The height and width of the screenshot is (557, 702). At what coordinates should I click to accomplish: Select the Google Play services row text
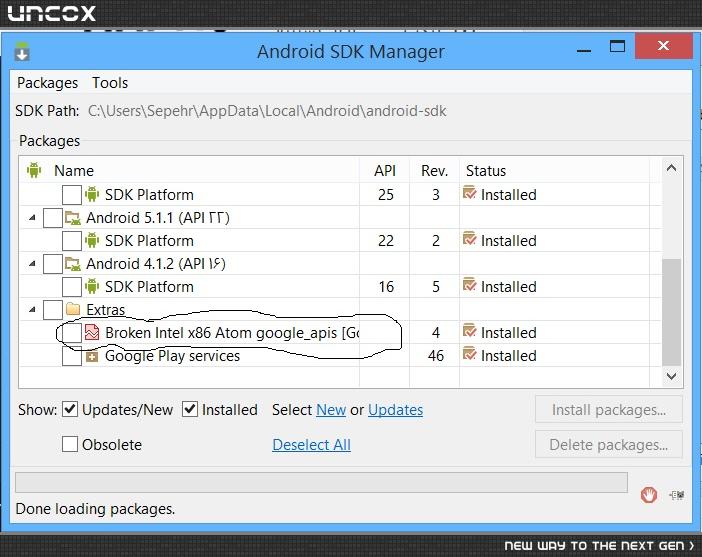coord(172,356)
